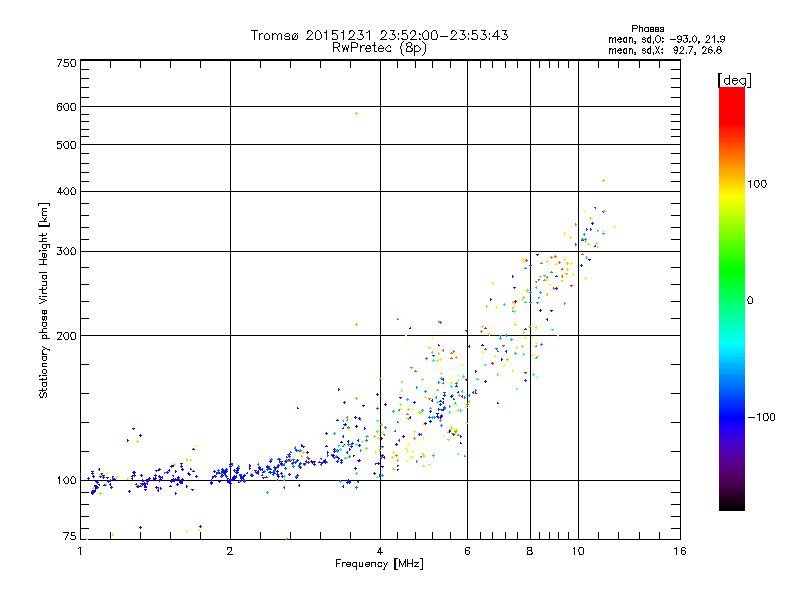Click the topmost orange data point near 420 km

point(604,181)
